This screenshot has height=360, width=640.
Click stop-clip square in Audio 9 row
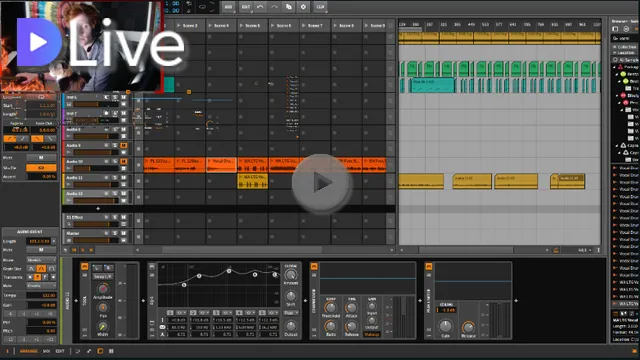pyautogui.click(x=138, y=149)
